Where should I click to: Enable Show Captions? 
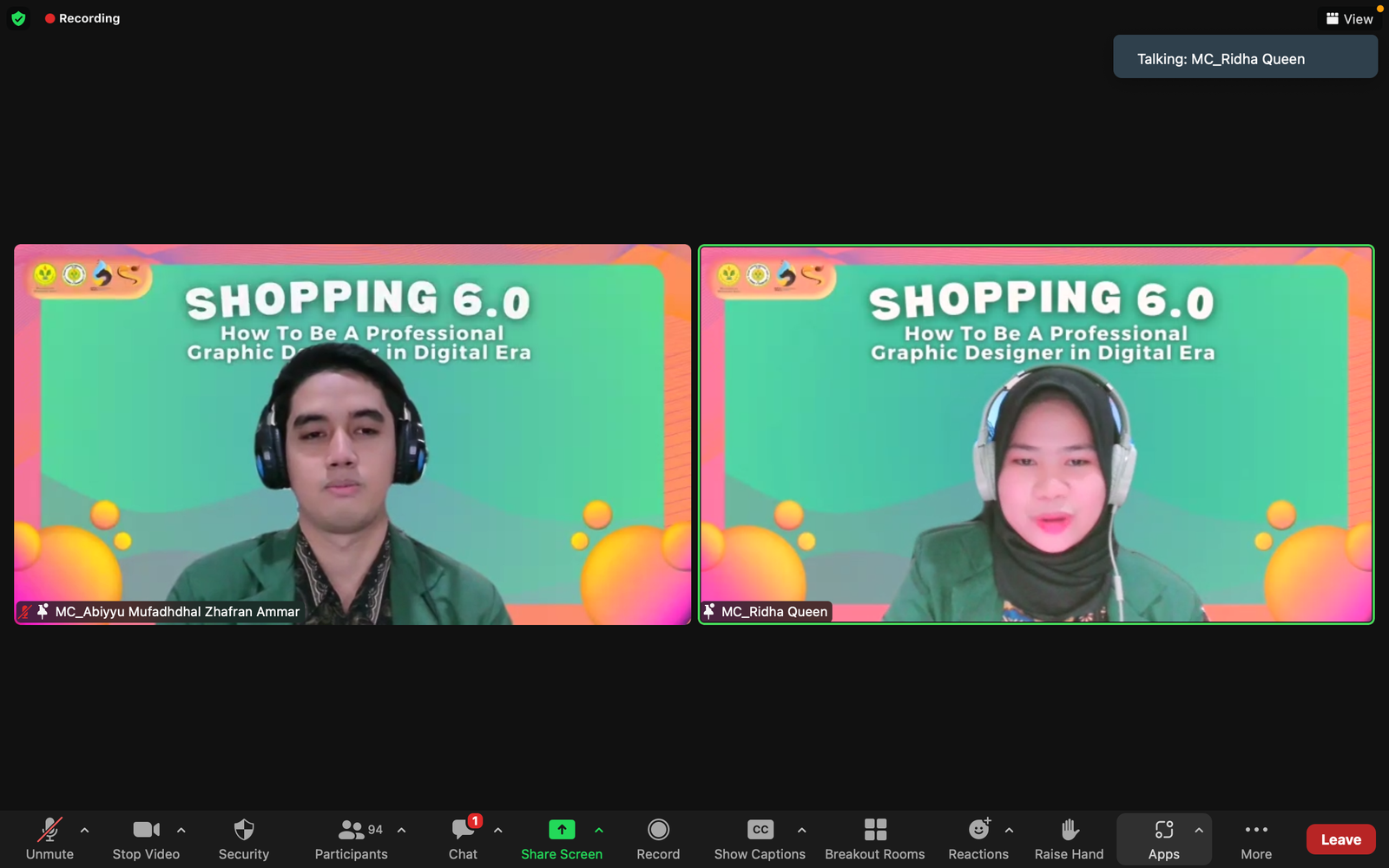pyautogui.click(x=760, y=838)
